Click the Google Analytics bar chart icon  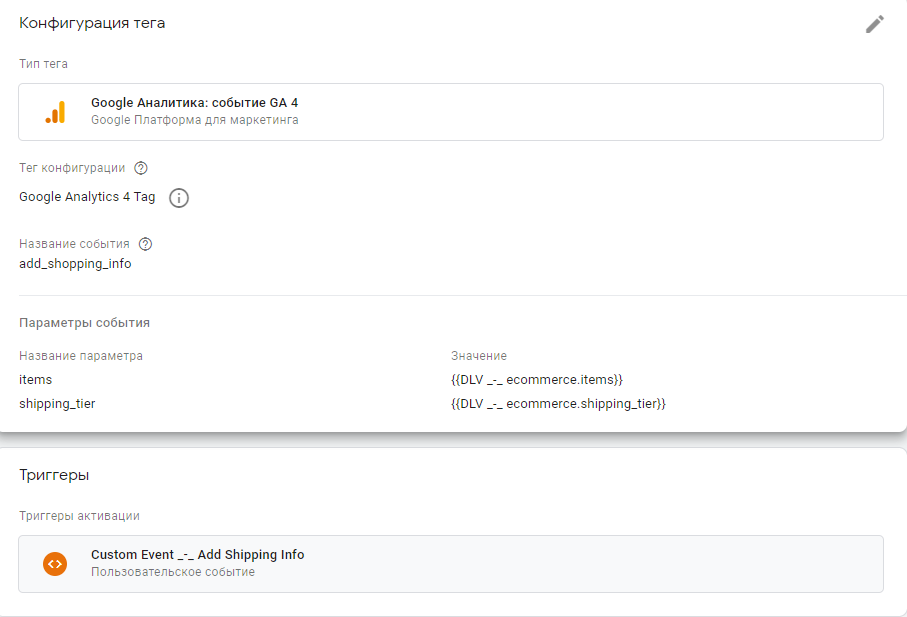coord(55,112)
